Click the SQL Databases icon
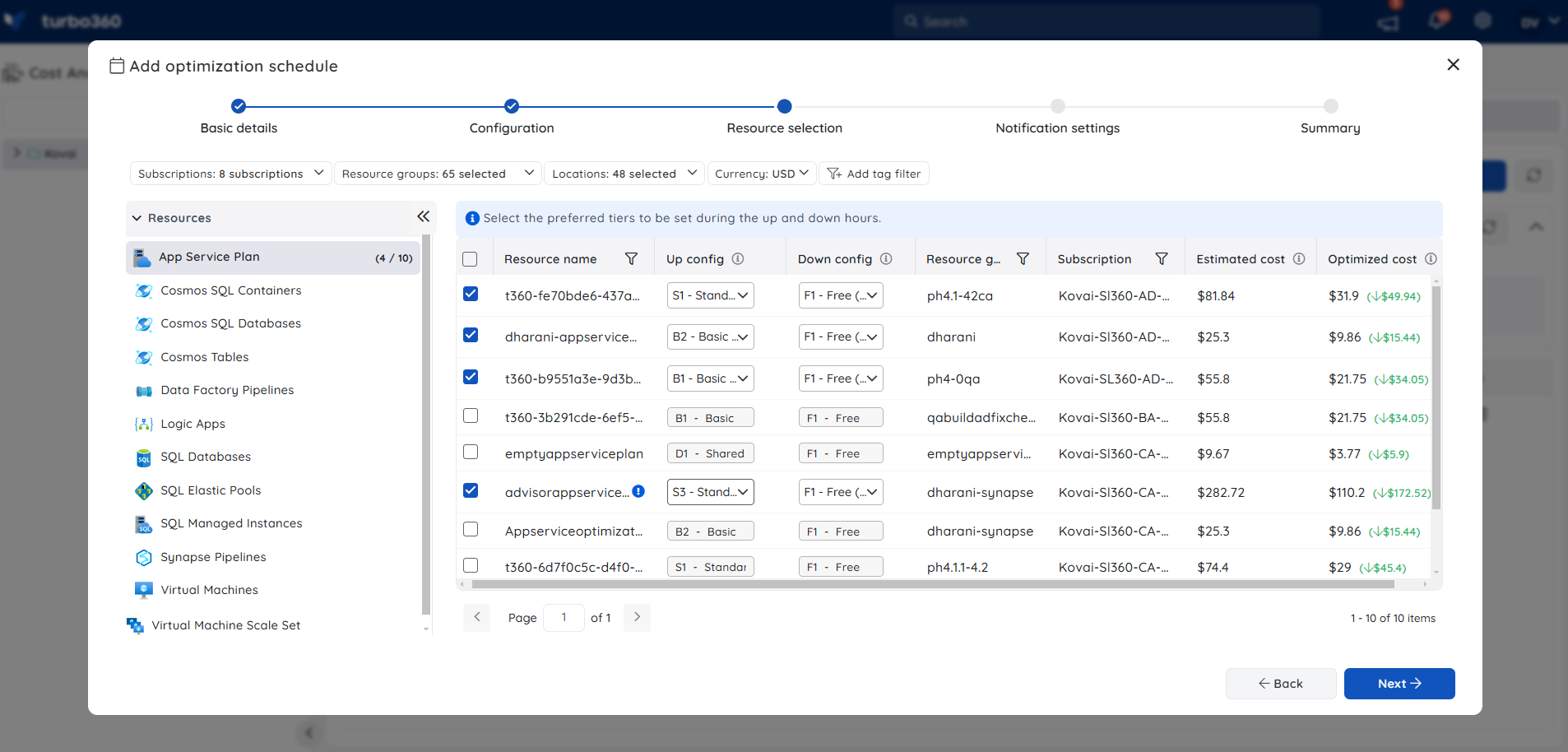The image size is (1568, 752). coord(144,457)
